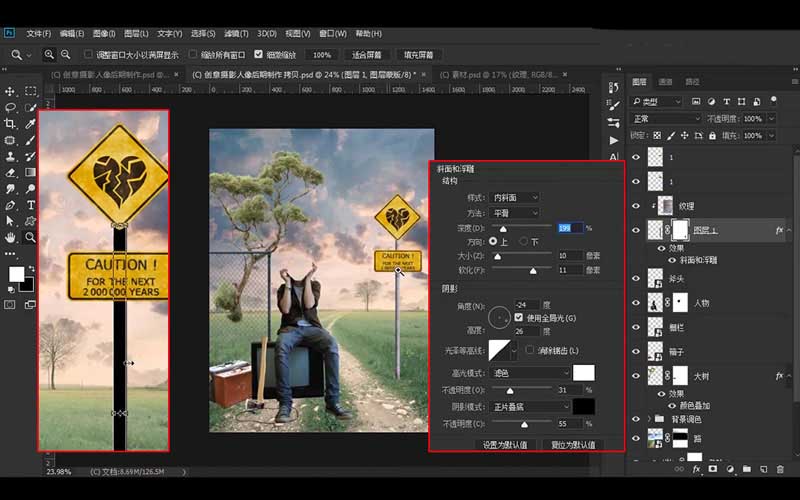Open the 方法 平滑 dropdown

pyautogui.click(x=514, y=213)
